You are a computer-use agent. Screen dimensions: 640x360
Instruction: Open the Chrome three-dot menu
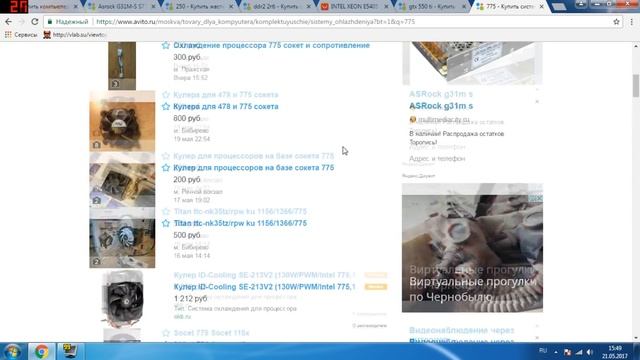631,22
